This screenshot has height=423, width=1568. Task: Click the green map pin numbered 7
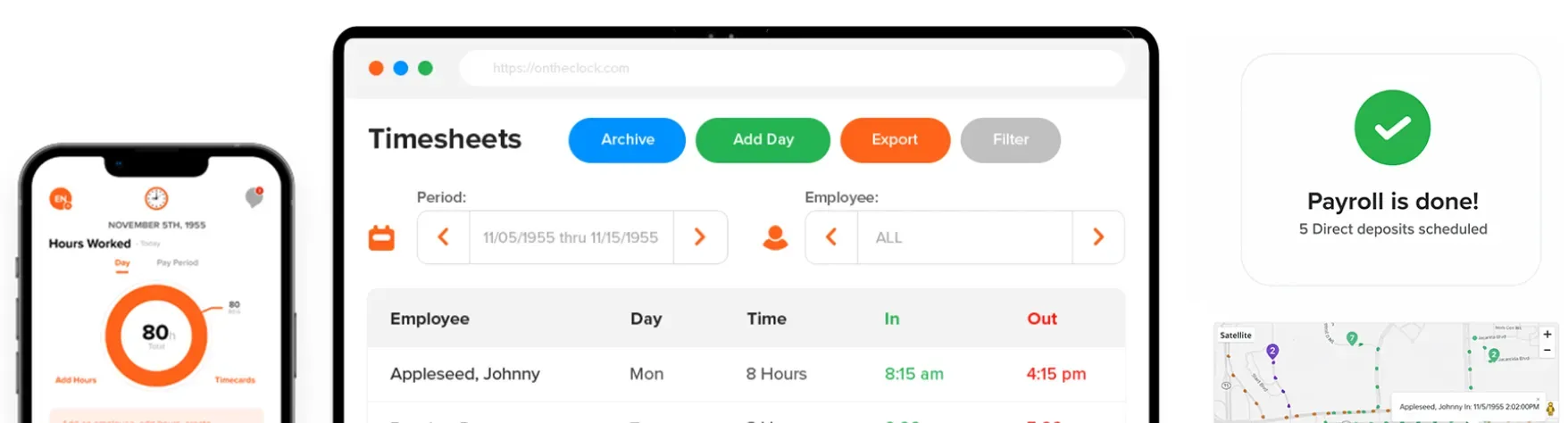point(1352,338)
